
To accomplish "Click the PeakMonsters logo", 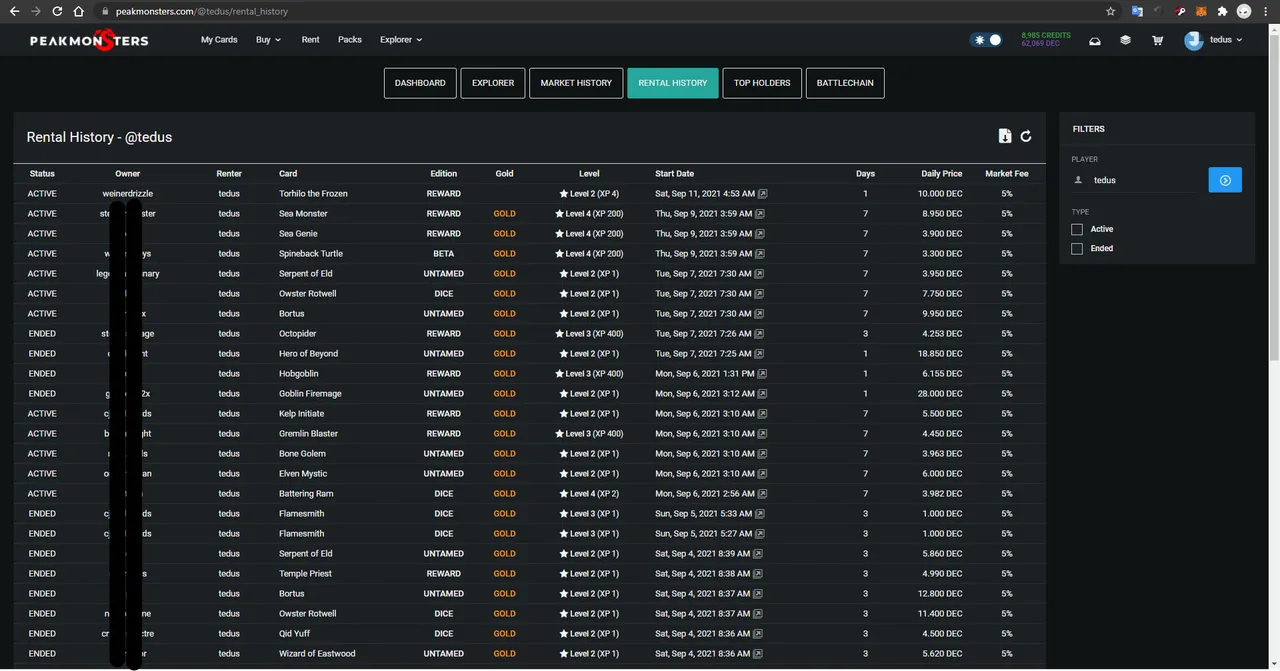I will click(x=89, y=40).
